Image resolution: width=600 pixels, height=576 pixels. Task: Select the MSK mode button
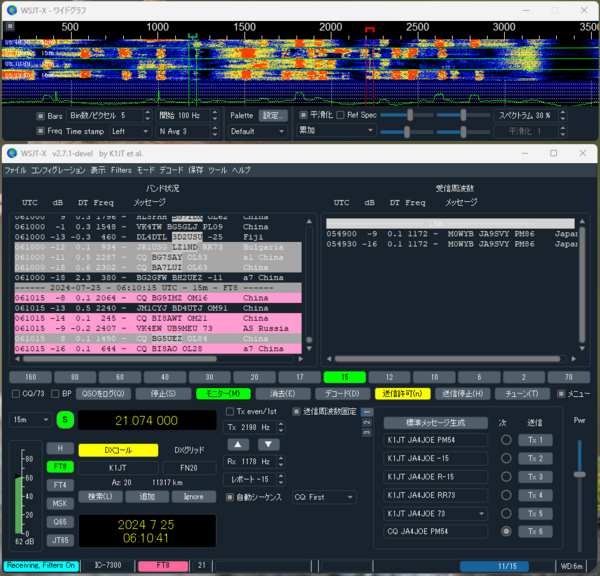[x=60, y=503]
